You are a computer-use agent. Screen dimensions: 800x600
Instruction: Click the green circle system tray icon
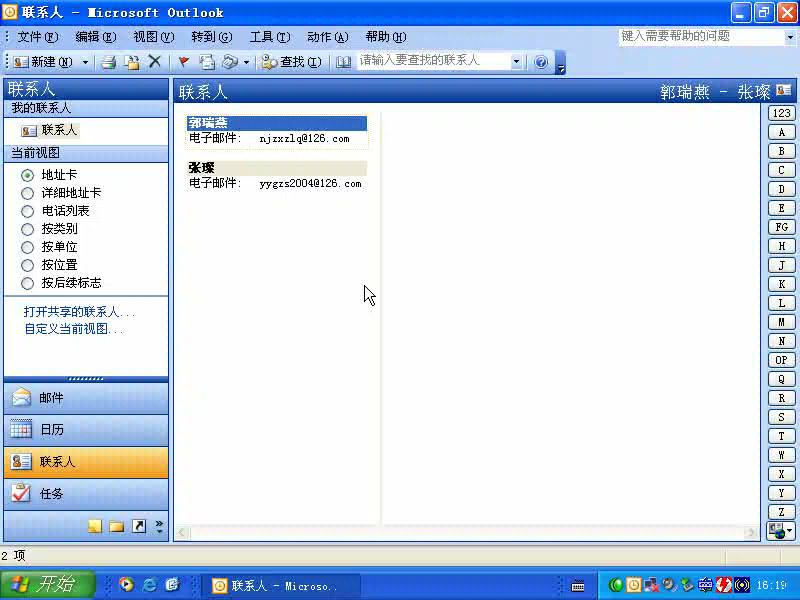click(x=616, y=585)
